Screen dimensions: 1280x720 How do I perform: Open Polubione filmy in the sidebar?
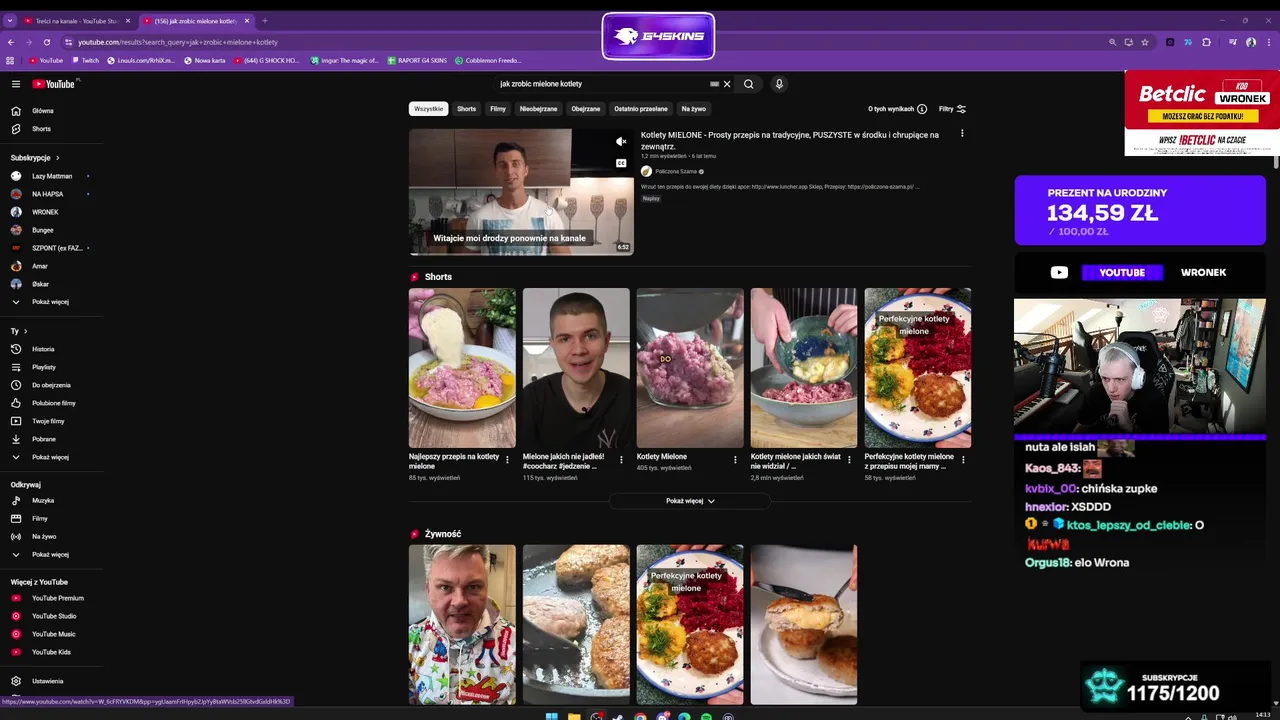[51, 403]
